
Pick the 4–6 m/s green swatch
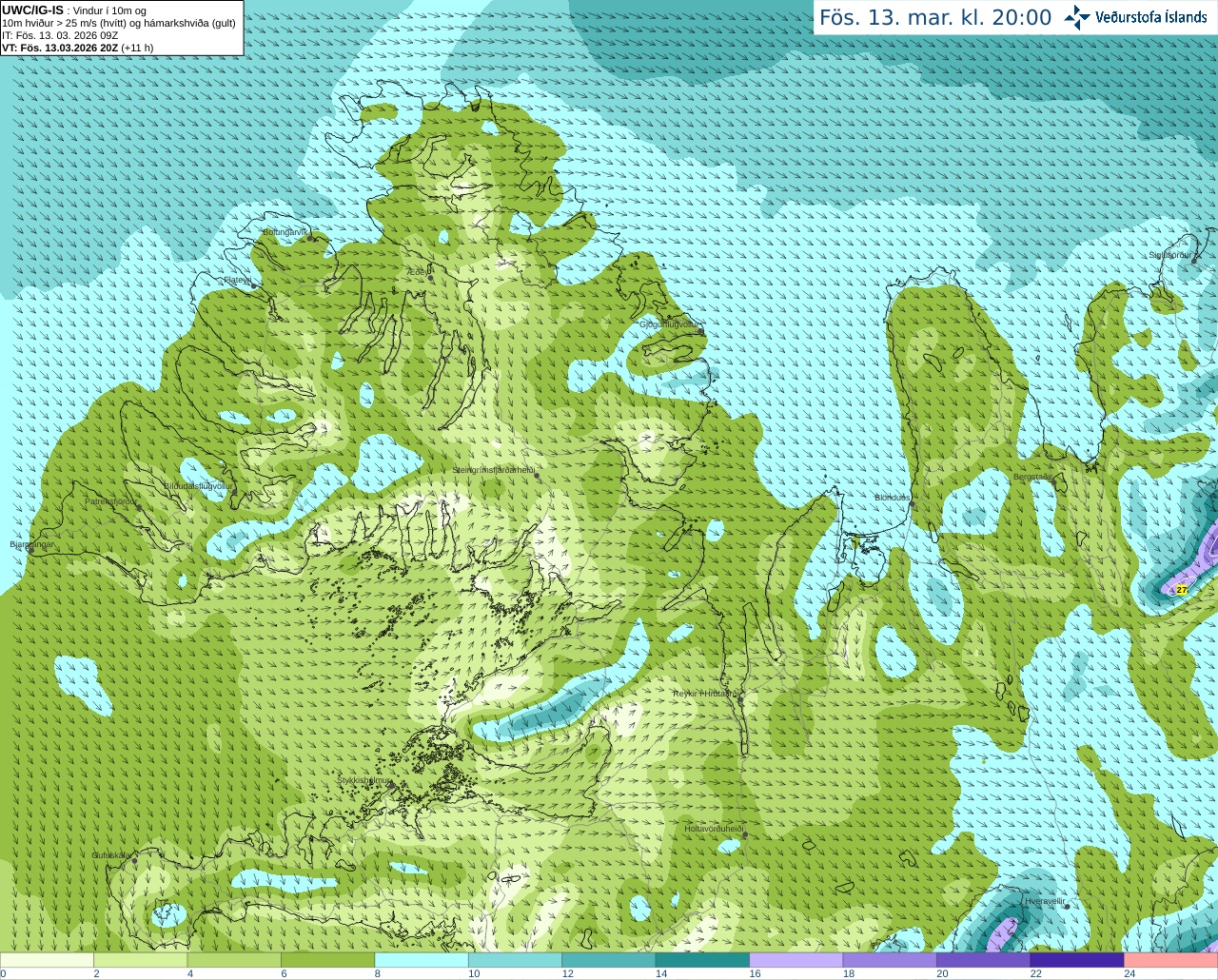pos(234,960)
